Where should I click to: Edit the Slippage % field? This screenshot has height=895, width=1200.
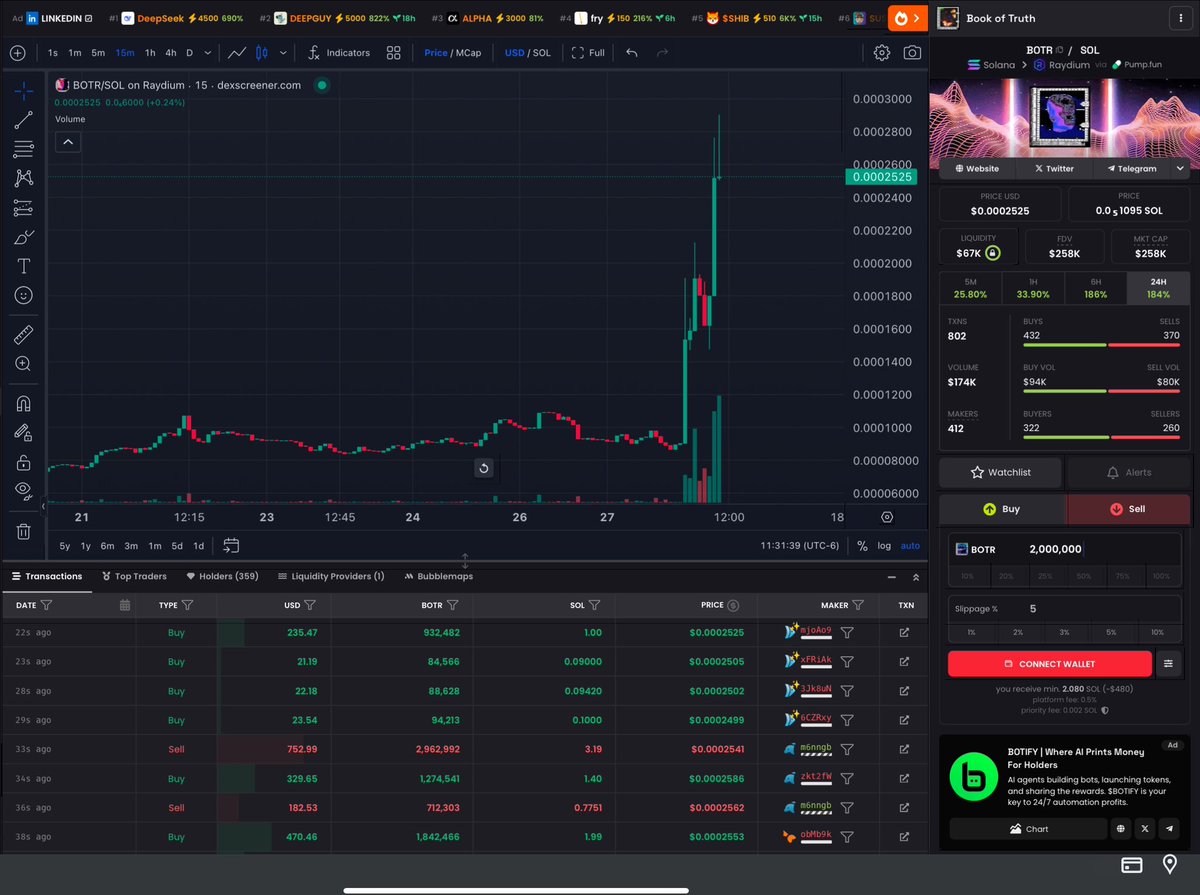tap(1065, 608)
